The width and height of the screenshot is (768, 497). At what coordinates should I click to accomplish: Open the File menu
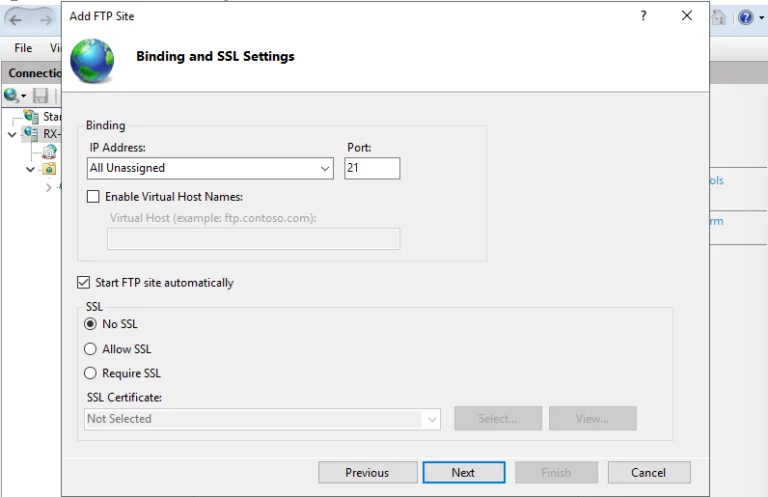point(23,48)
